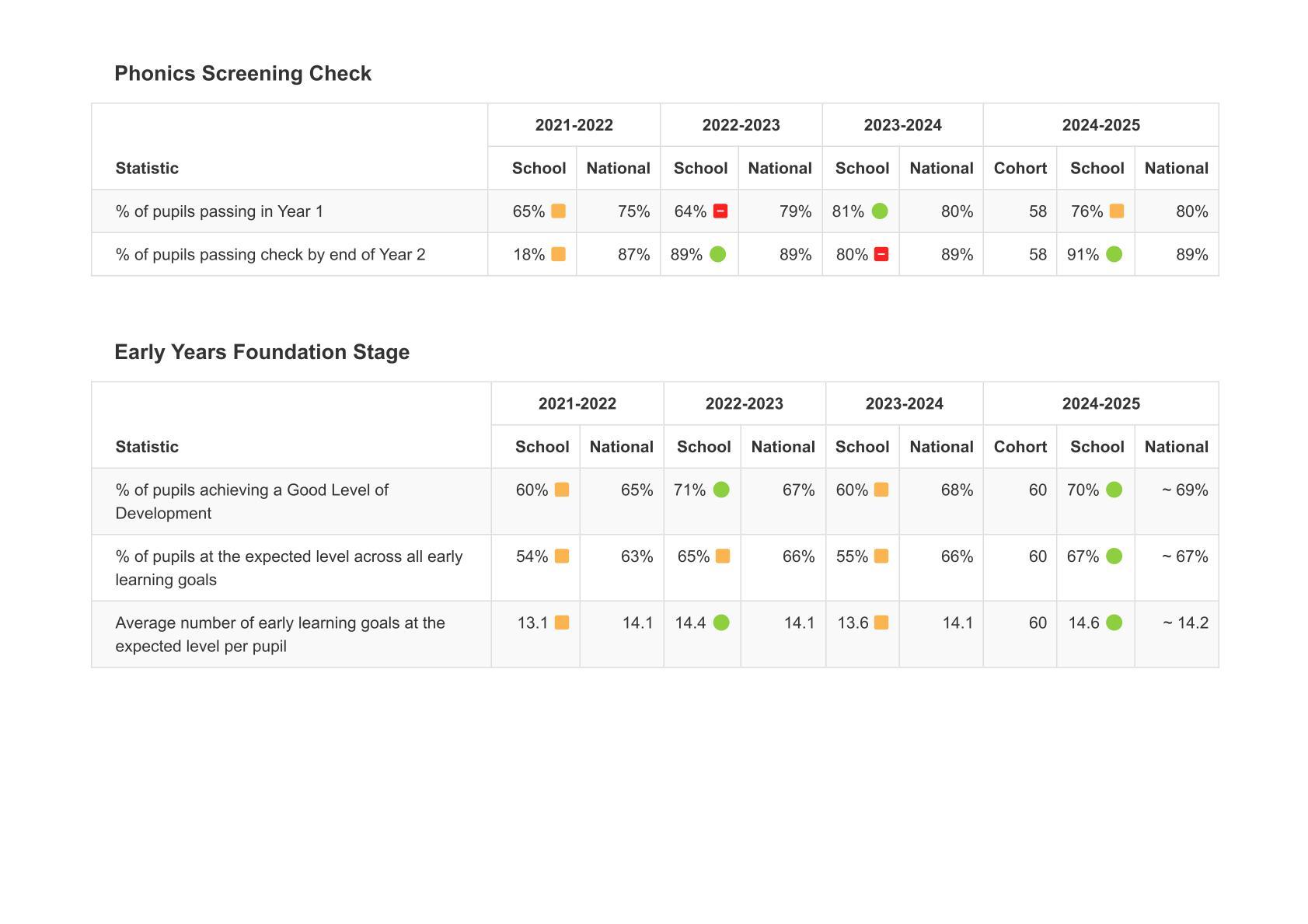The width and height of the screenshot is (1308, 924).
Task: Click the orange square next to 54%
Action: point(561,556)
